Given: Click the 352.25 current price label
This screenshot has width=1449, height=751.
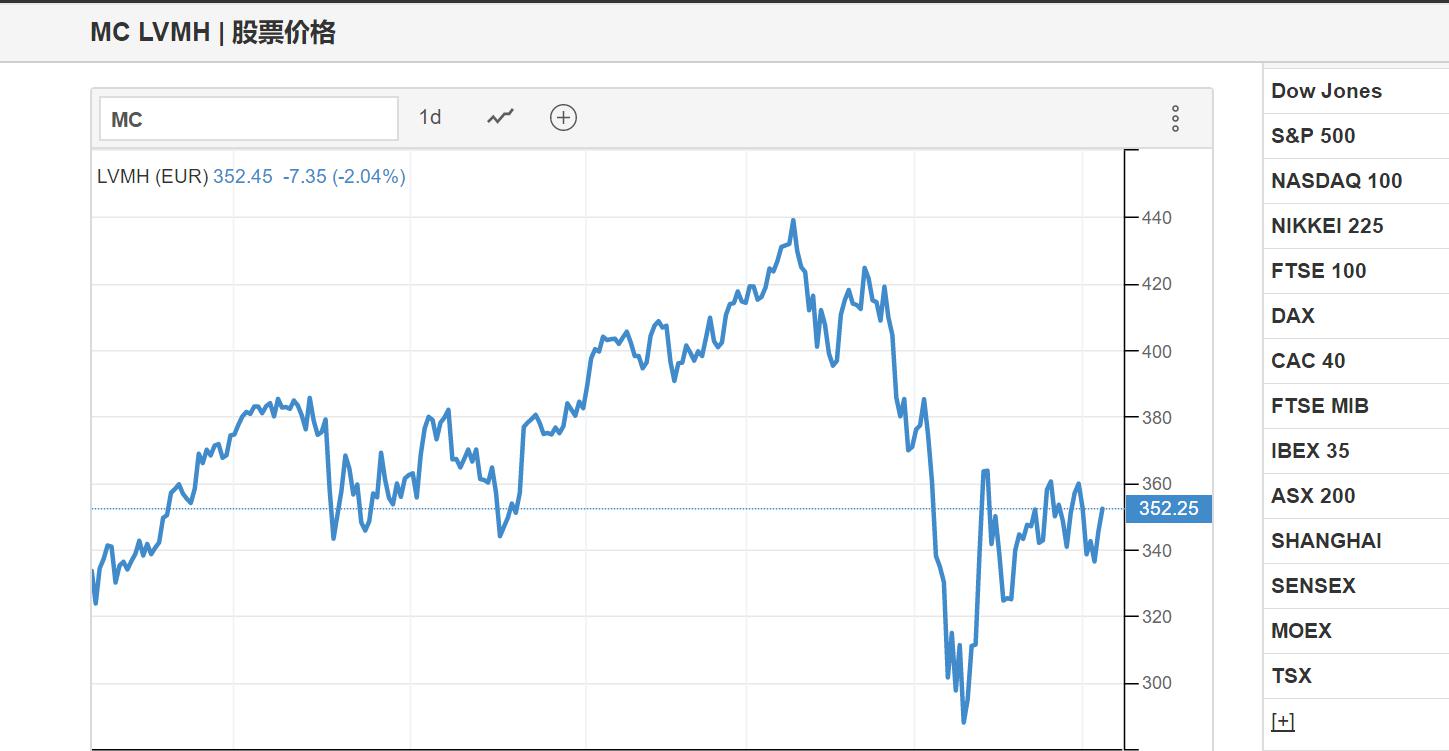Looking at the screenshot, I should 1168,509.
